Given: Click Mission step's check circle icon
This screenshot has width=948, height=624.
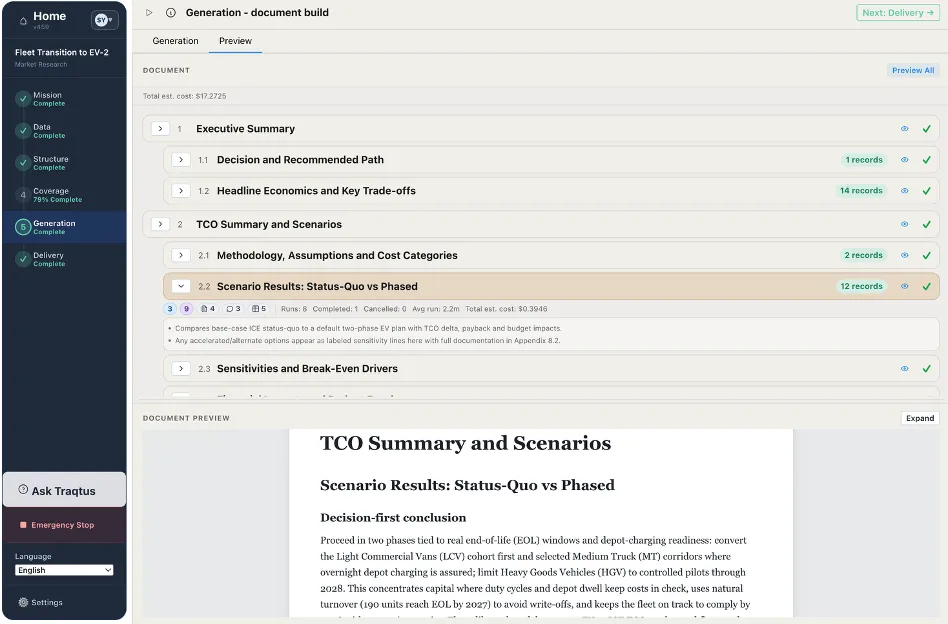Looking at the screenshot, I should [23, 99].
